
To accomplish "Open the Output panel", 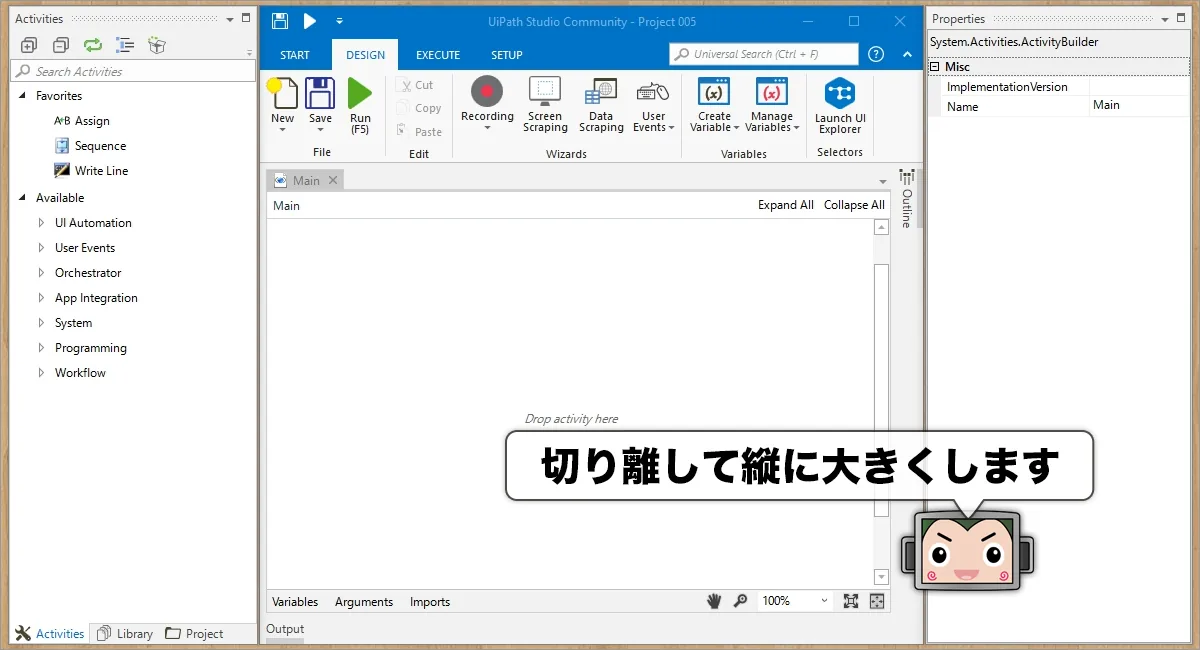I will point(285,629).
